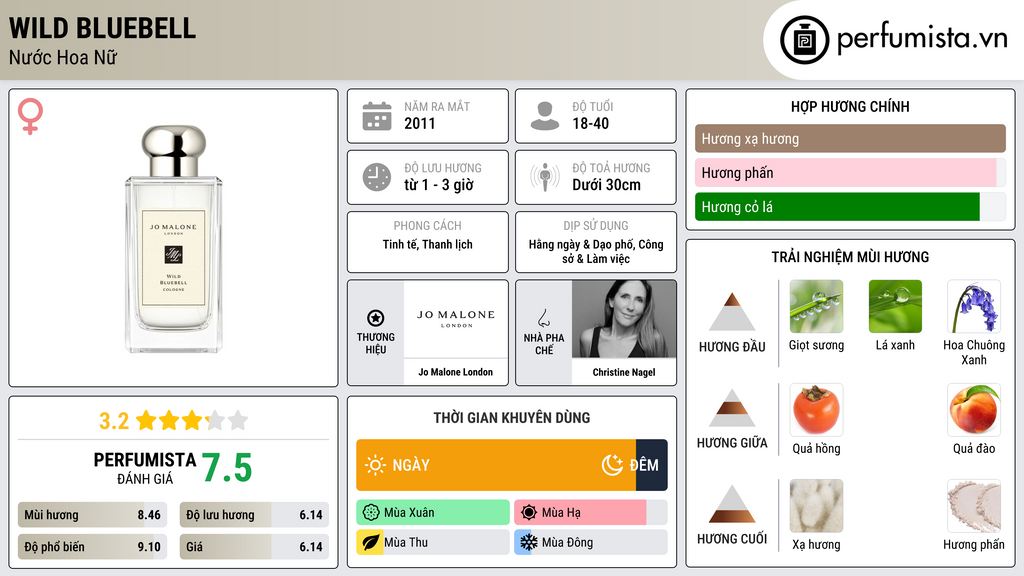This screenshot has height=576, width=1024.
Task: Click the Wild Bluebell bottle product image
Action: (x=174, y=239)
